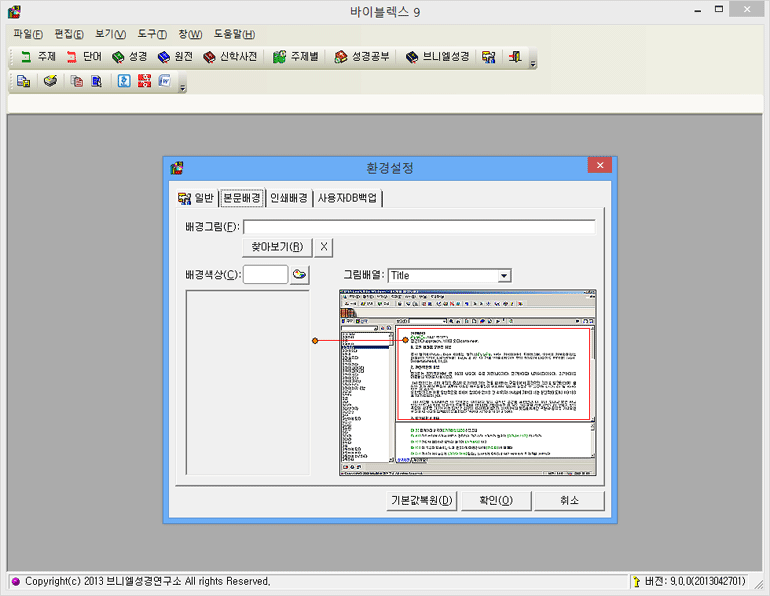Open the 그림배열 Title dropdown
The image size is (770, 596).
click(x=504, y=276)
